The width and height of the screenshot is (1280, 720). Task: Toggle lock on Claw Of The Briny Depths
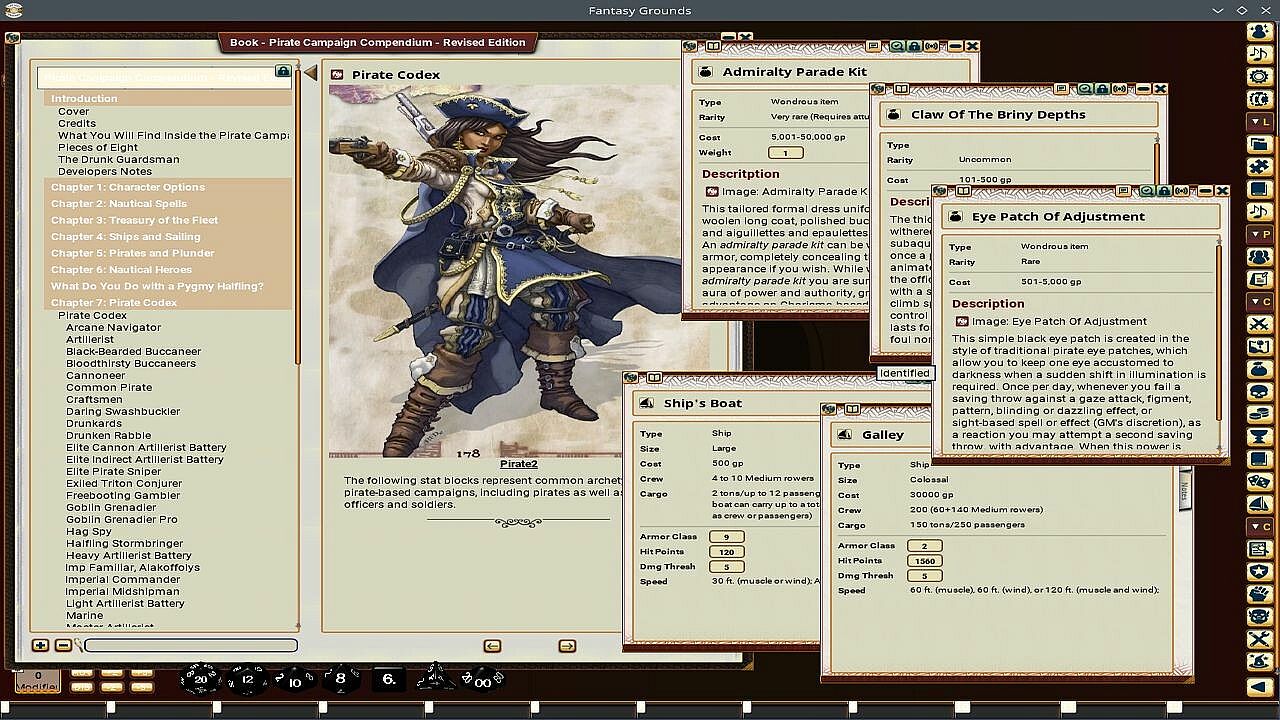(x=1102, y=89)
